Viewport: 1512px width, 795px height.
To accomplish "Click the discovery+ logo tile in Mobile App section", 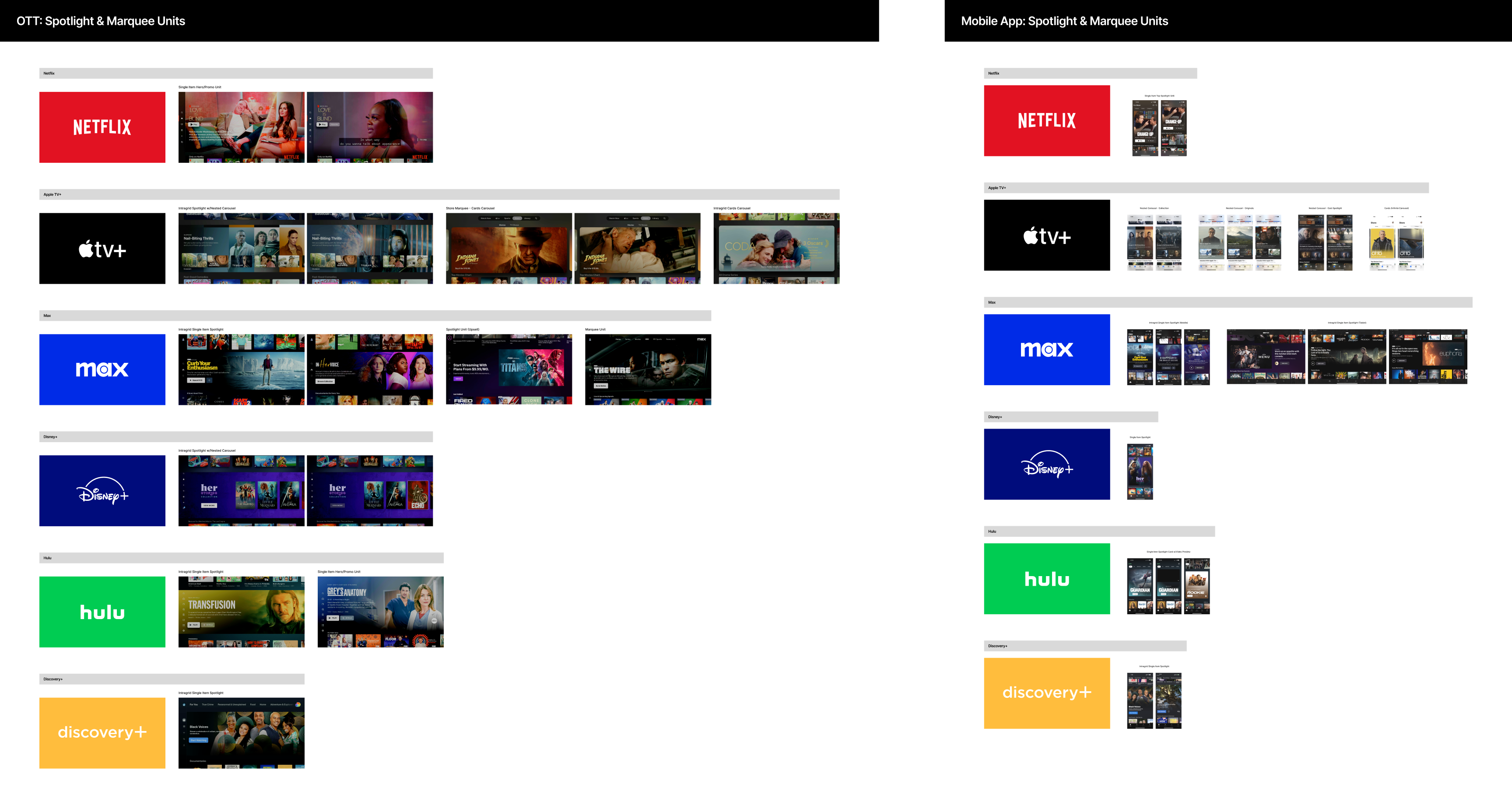I will point(1046,693).
